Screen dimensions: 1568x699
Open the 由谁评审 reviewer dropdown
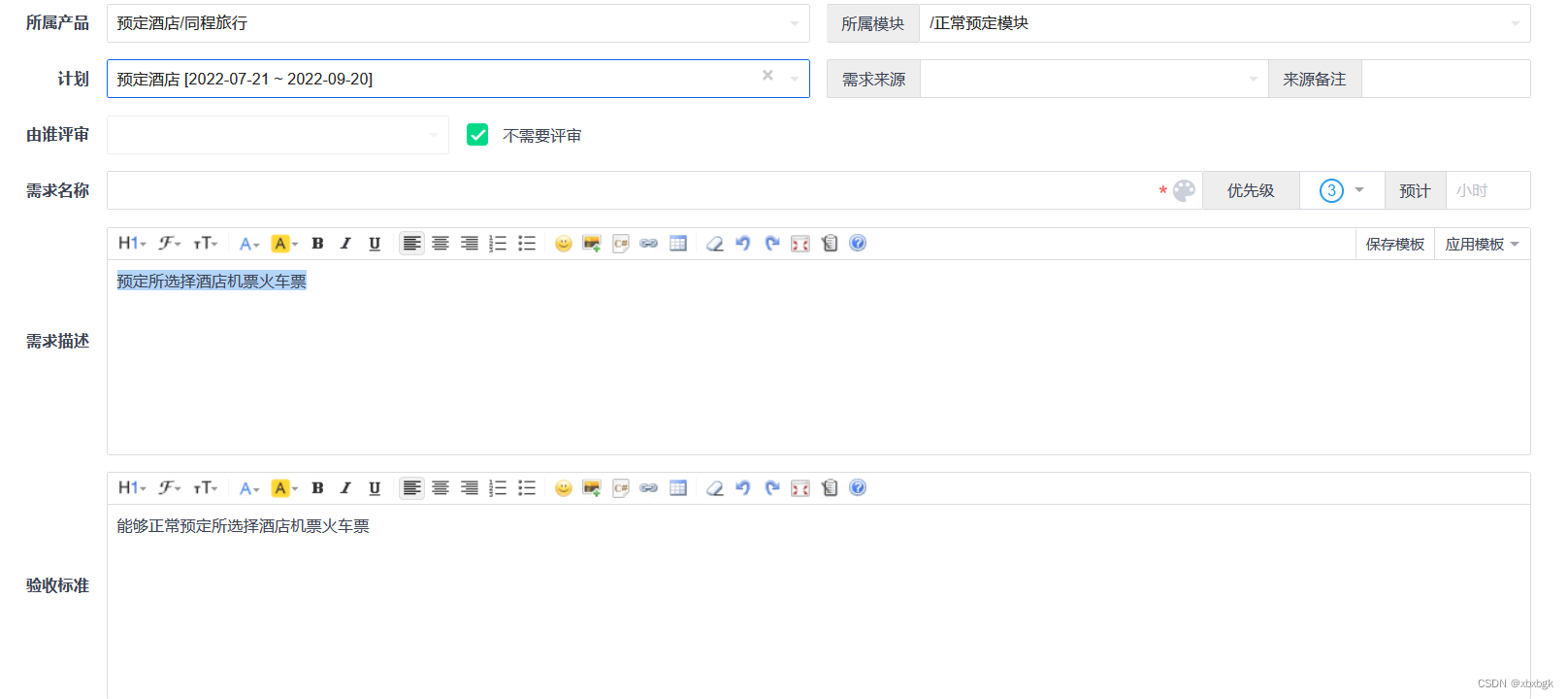278,135
